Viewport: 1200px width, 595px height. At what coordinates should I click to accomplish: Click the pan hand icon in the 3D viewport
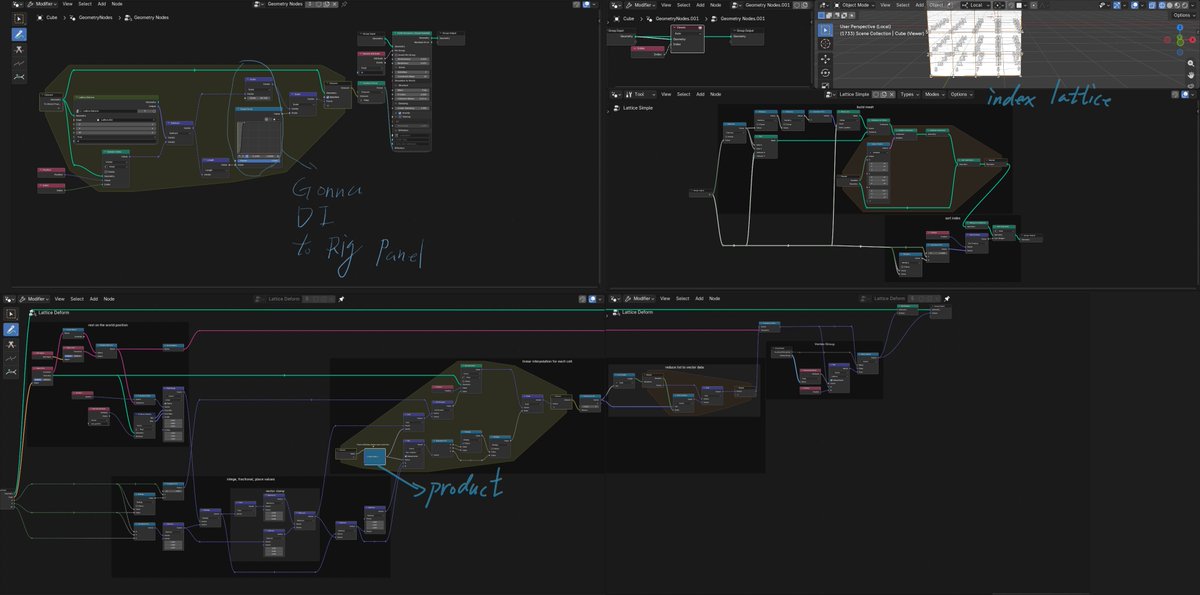[x=1191, y=76]
